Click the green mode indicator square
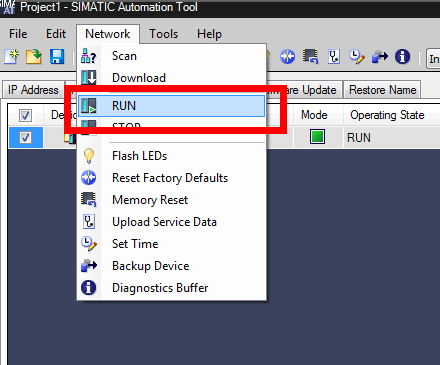This screenshot has height=365, width=440. [317, 137]
